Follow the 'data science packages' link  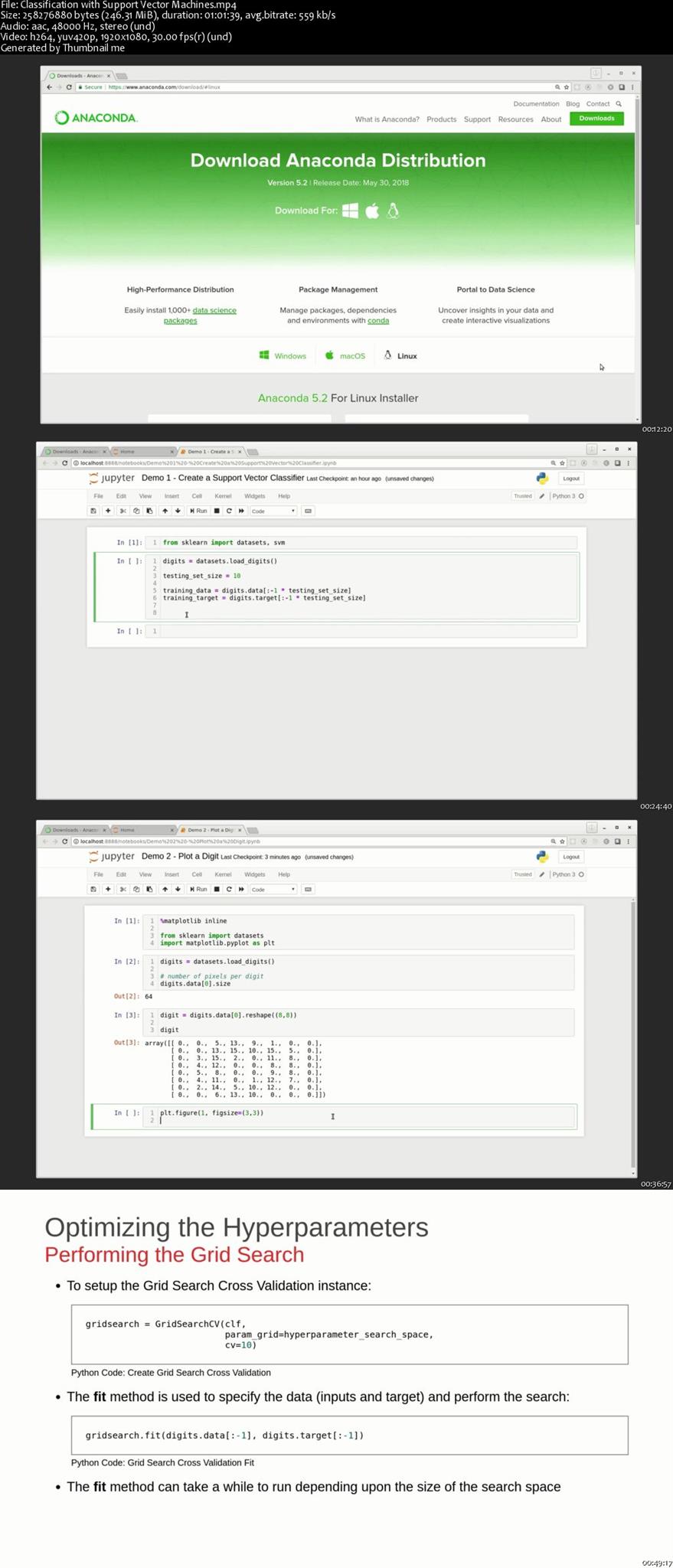tap(200, 315)
